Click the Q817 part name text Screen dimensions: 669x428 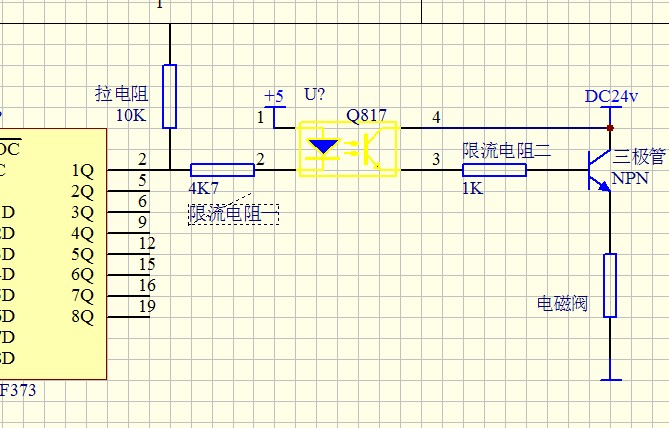click(x=366, y=115)
